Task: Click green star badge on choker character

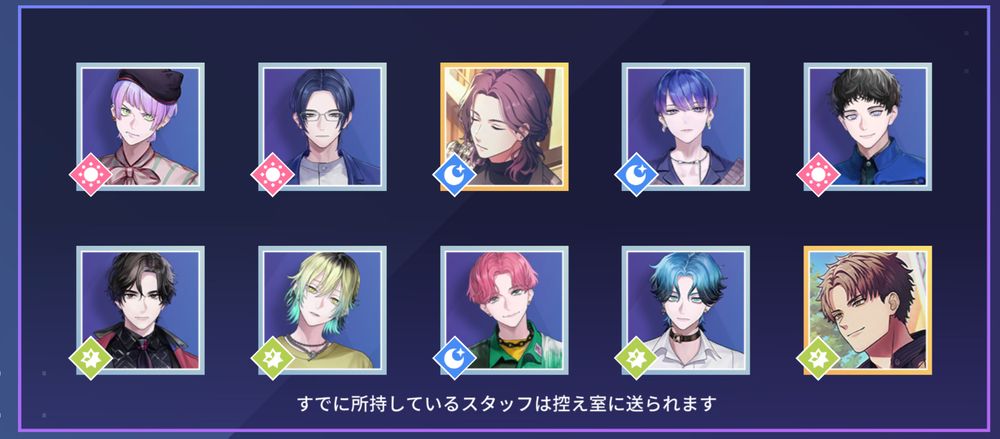Action: pos(636,358)
